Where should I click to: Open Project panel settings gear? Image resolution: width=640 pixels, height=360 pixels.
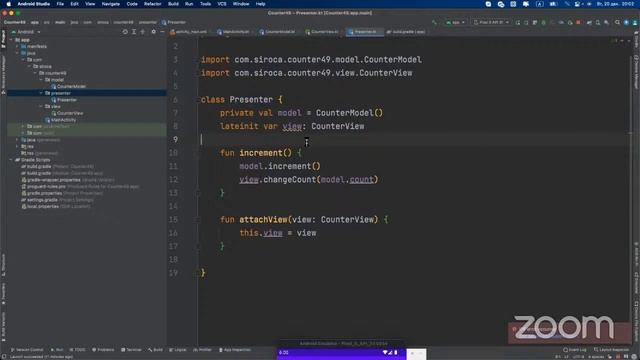[153, 32]
